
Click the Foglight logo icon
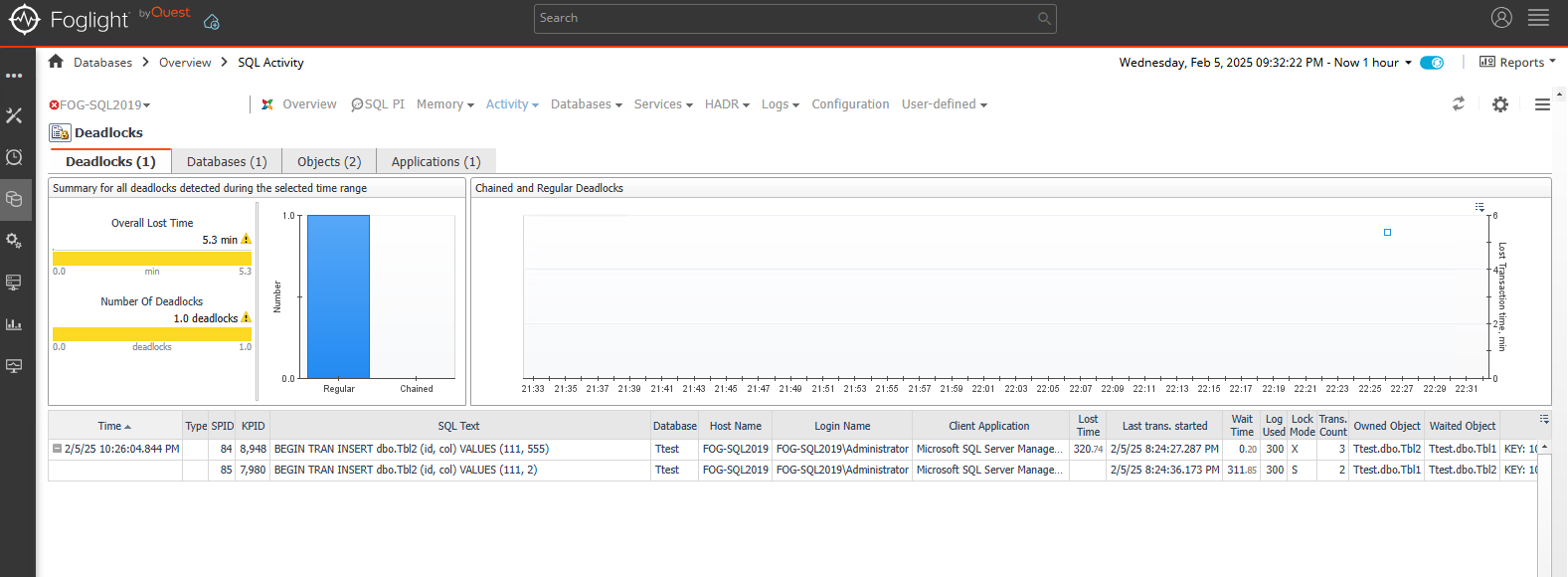[x=24, y=19]
